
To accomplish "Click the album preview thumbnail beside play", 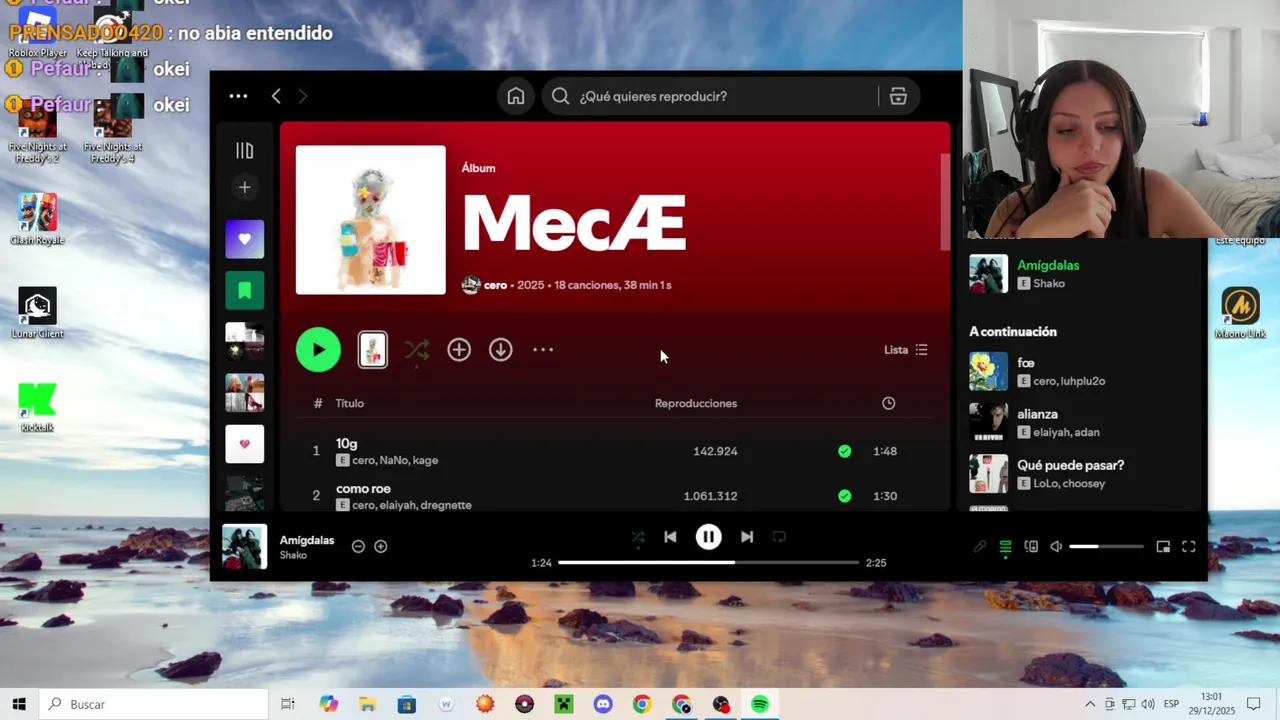I will (373, 350).
